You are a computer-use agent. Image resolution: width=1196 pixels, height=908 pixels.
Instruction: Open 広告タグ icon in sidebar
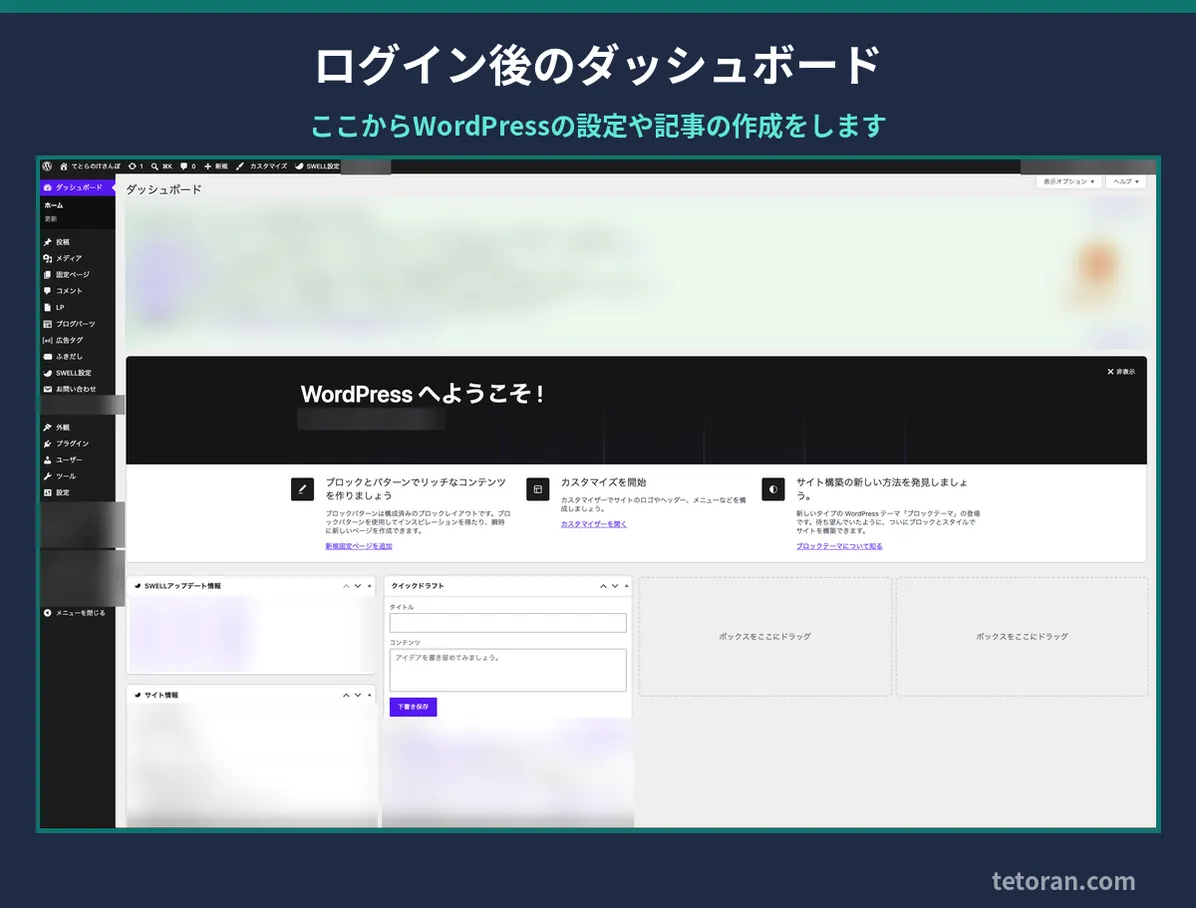pos(47,340)
